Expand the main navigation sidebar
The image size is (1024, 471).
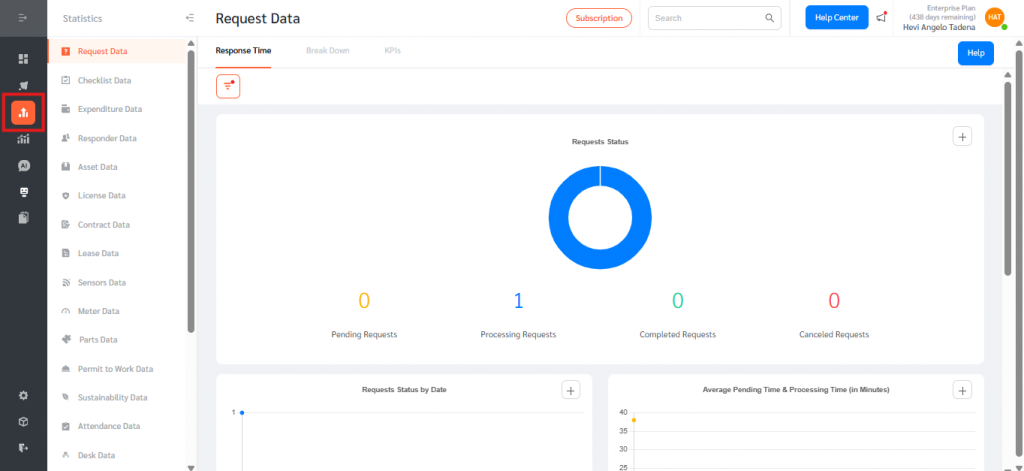click(x=23, y=19)
